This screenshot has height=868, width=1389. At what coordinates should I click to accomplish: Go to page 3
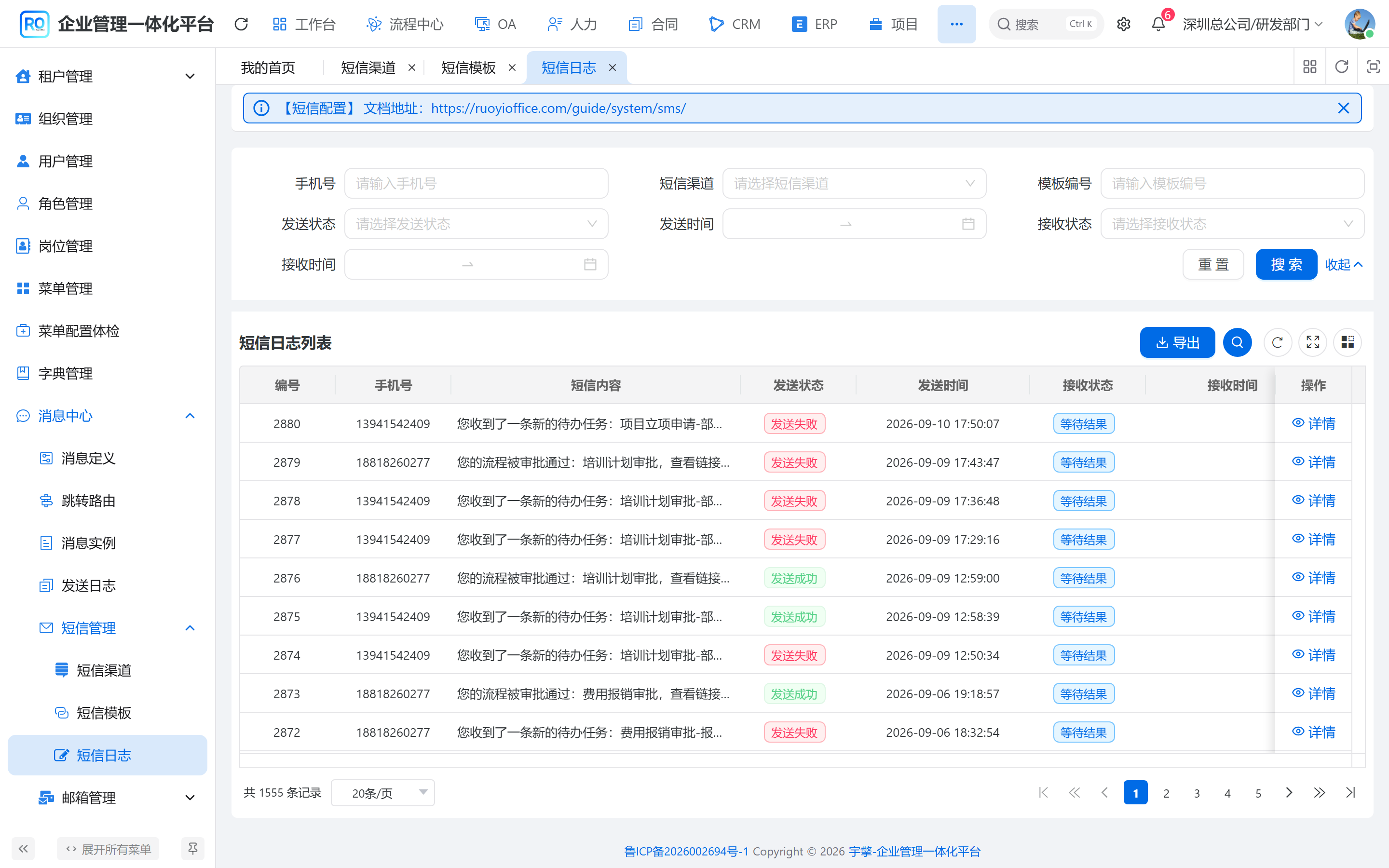1197,793
